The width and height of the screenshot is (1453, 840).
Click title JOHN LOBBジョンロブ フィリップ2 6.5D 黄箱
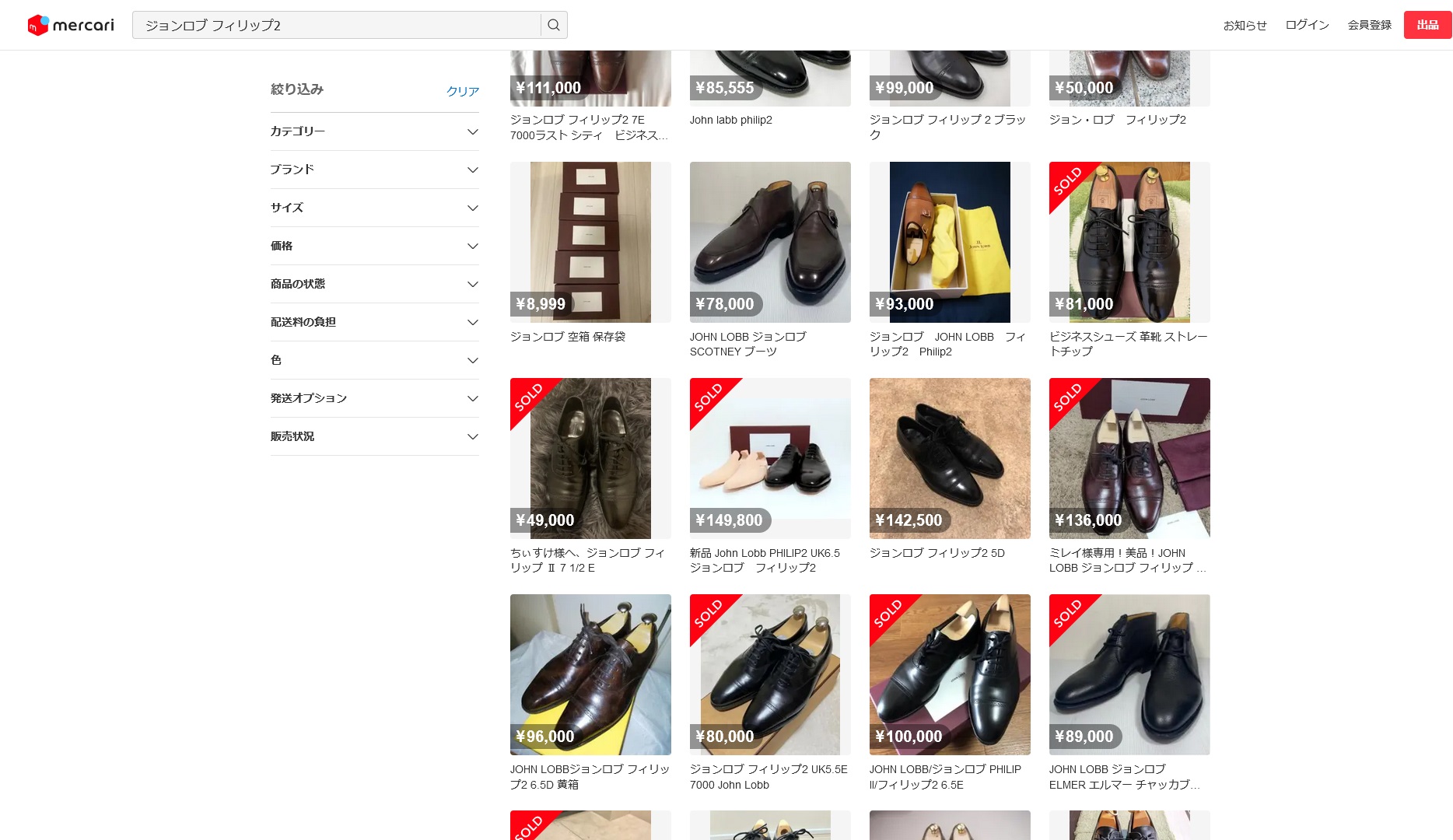[x=590, y=776]
